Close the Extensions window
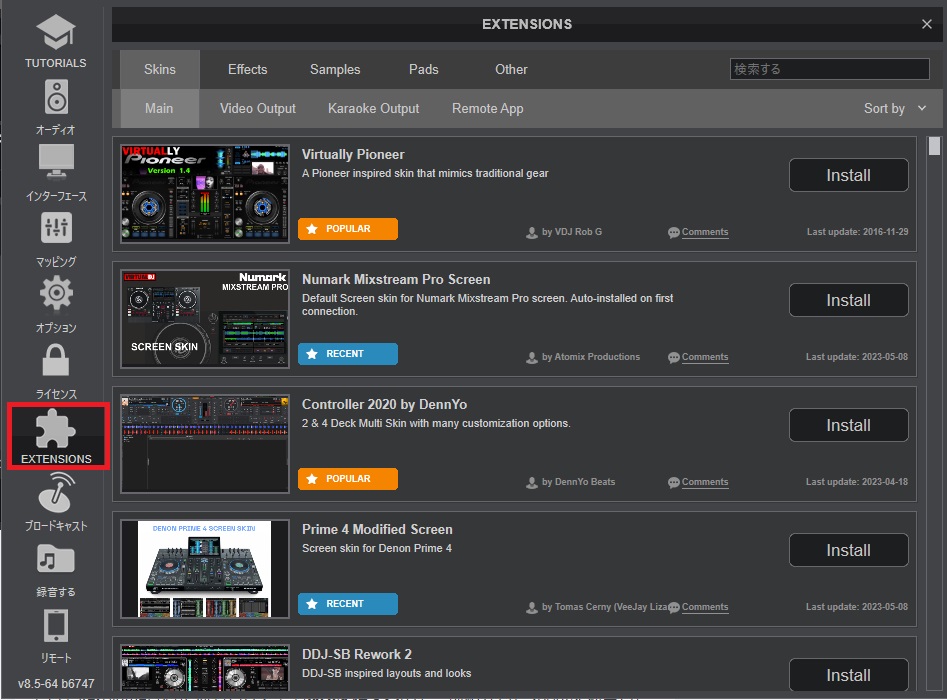The width and height of the screenshot is (947, 700). [x=926, y=24]
